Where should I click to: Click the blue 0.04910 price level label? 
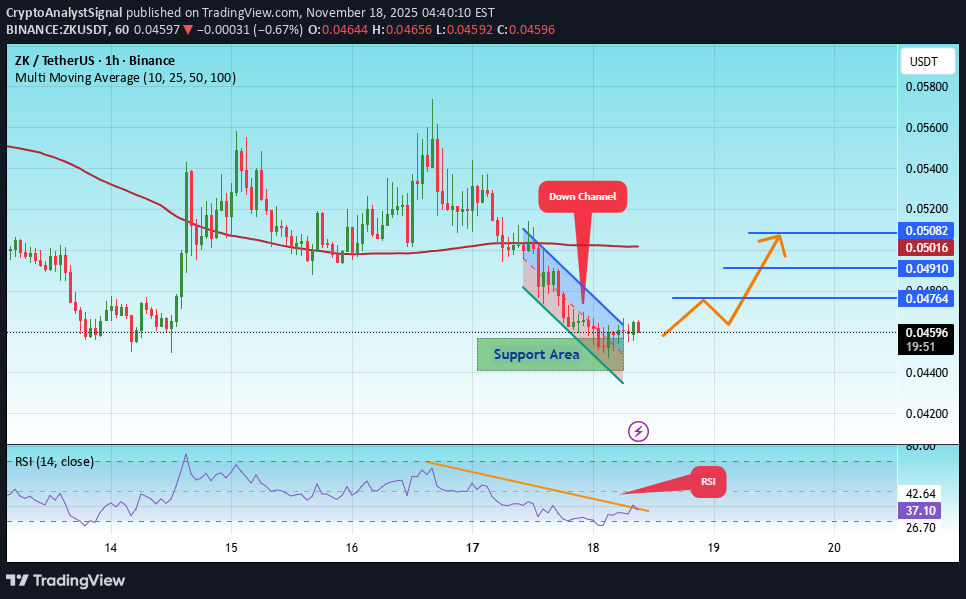(x=925, y=268)
